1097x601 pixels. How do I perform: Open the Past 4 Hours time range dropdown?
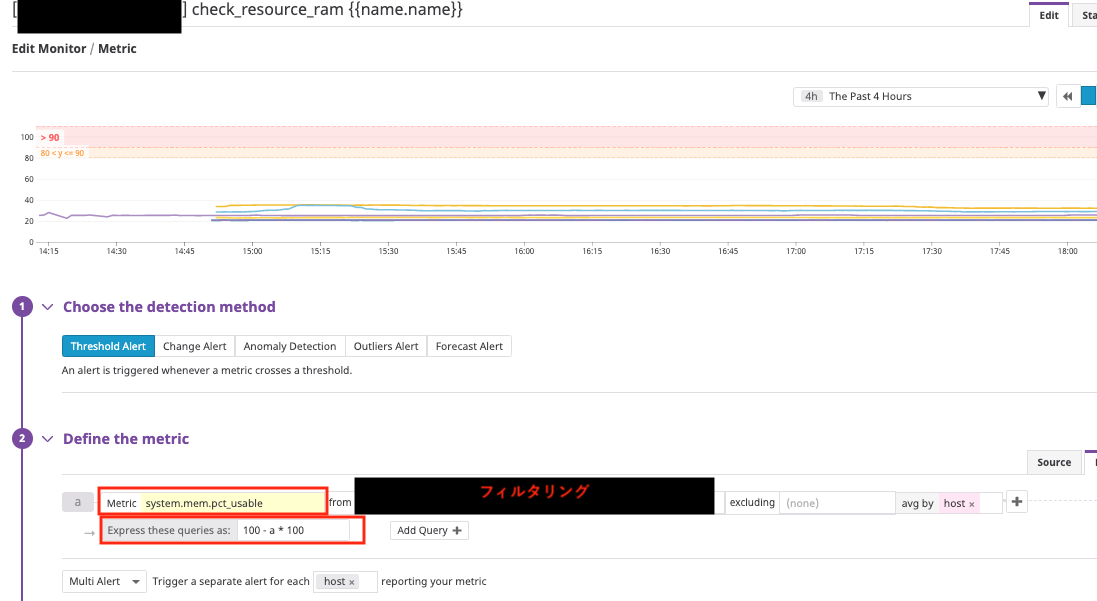pos(921,97)
